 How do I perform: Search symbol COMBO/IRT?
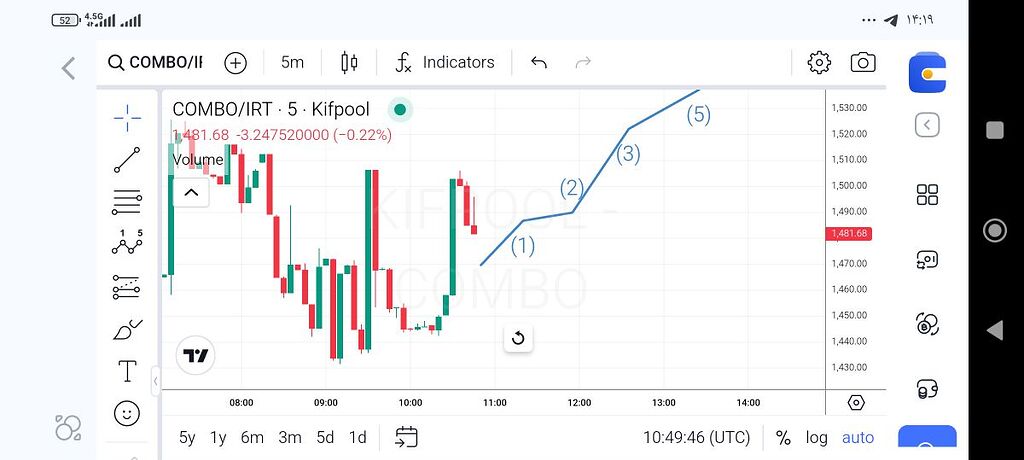pos(156,62)
